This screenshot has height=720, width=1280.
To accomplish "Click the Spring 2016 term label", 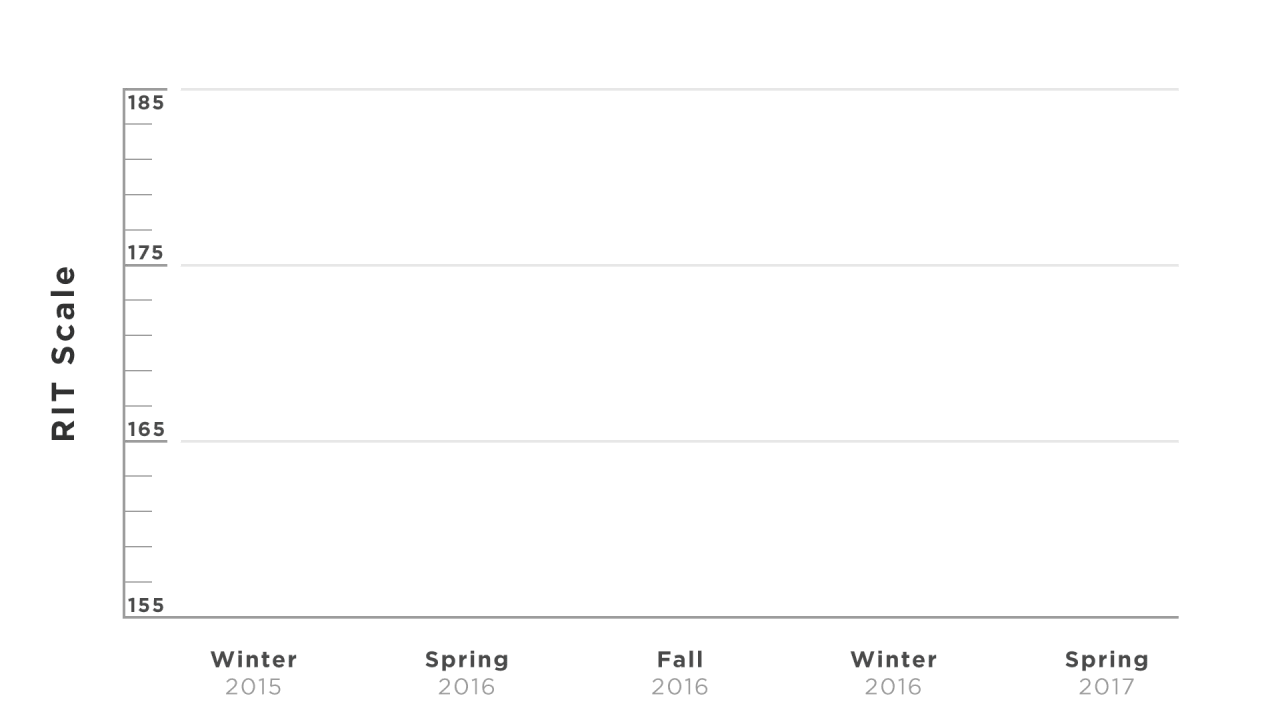I will click(x=467, y=673).
